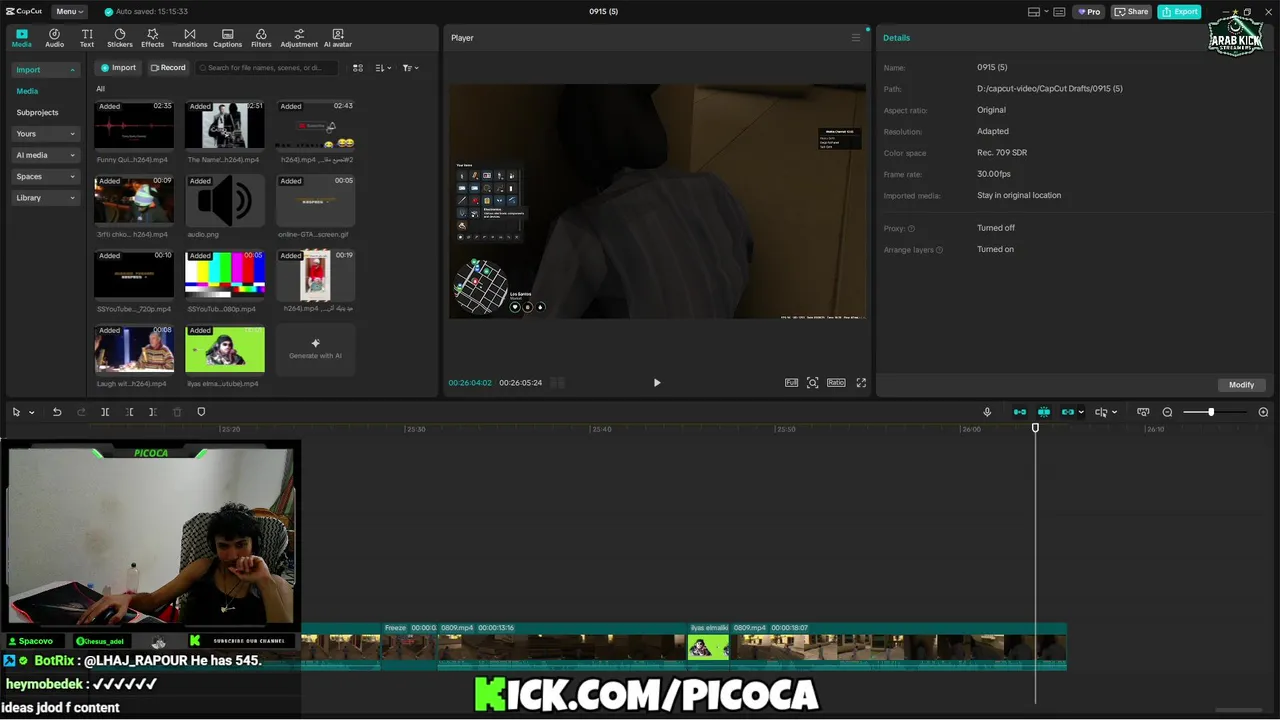Redo the last action
1280x720 pixels.
tap(81, 412)
